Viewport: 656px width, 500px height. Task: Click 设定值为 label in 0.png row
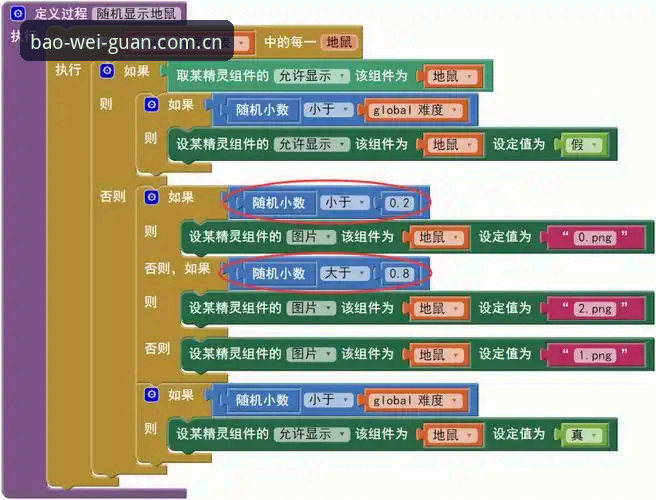(505, 237)
